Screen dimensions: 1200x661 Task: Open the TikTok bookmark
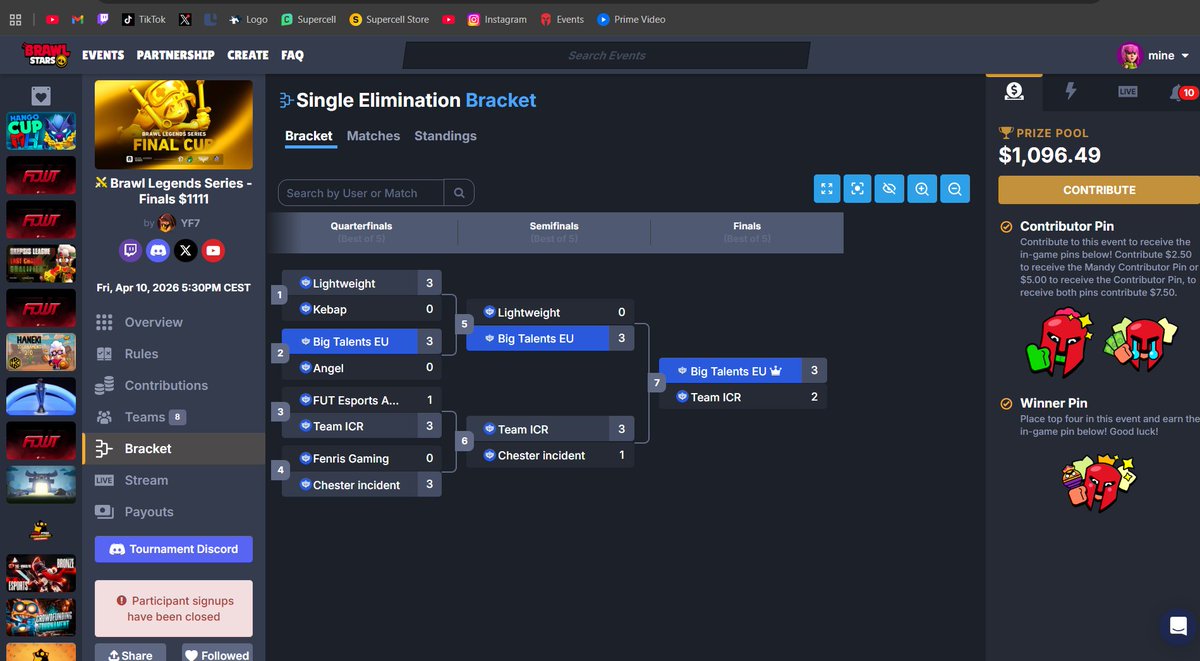pyautogui.click(x=144, y=19)
